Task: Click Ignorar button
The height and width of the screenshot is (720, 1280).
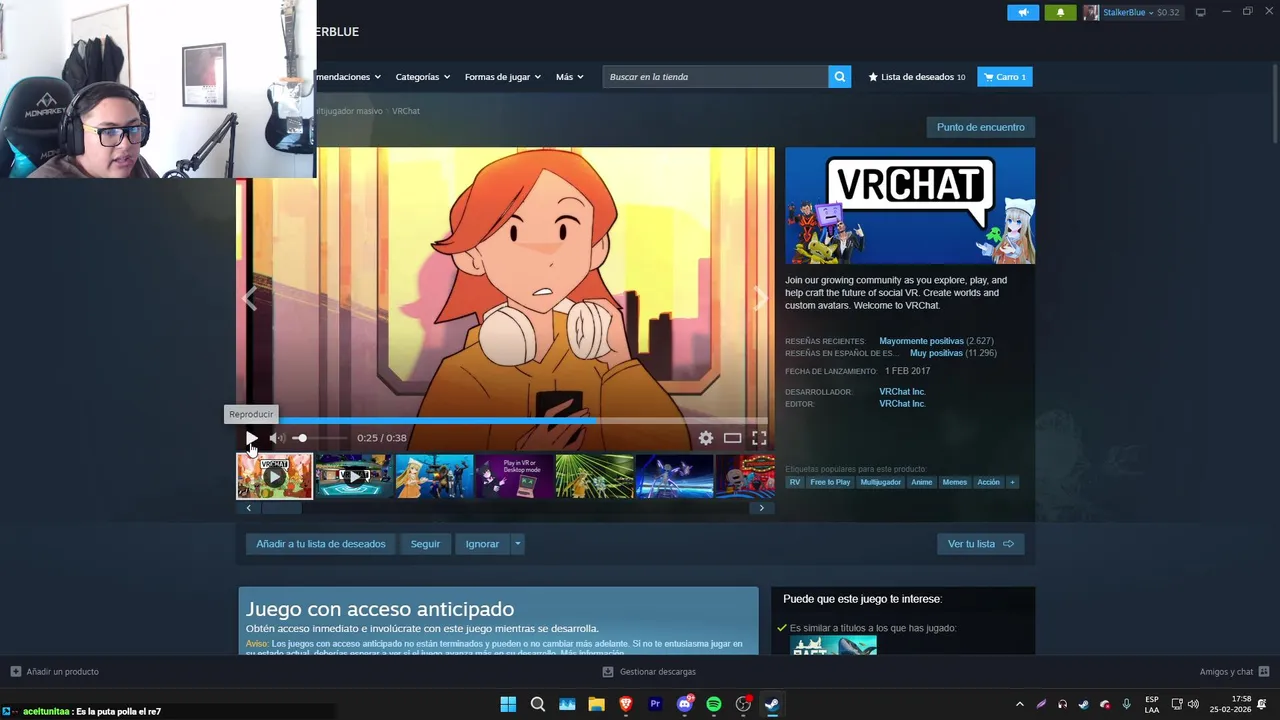Action: tap(482, 544)
